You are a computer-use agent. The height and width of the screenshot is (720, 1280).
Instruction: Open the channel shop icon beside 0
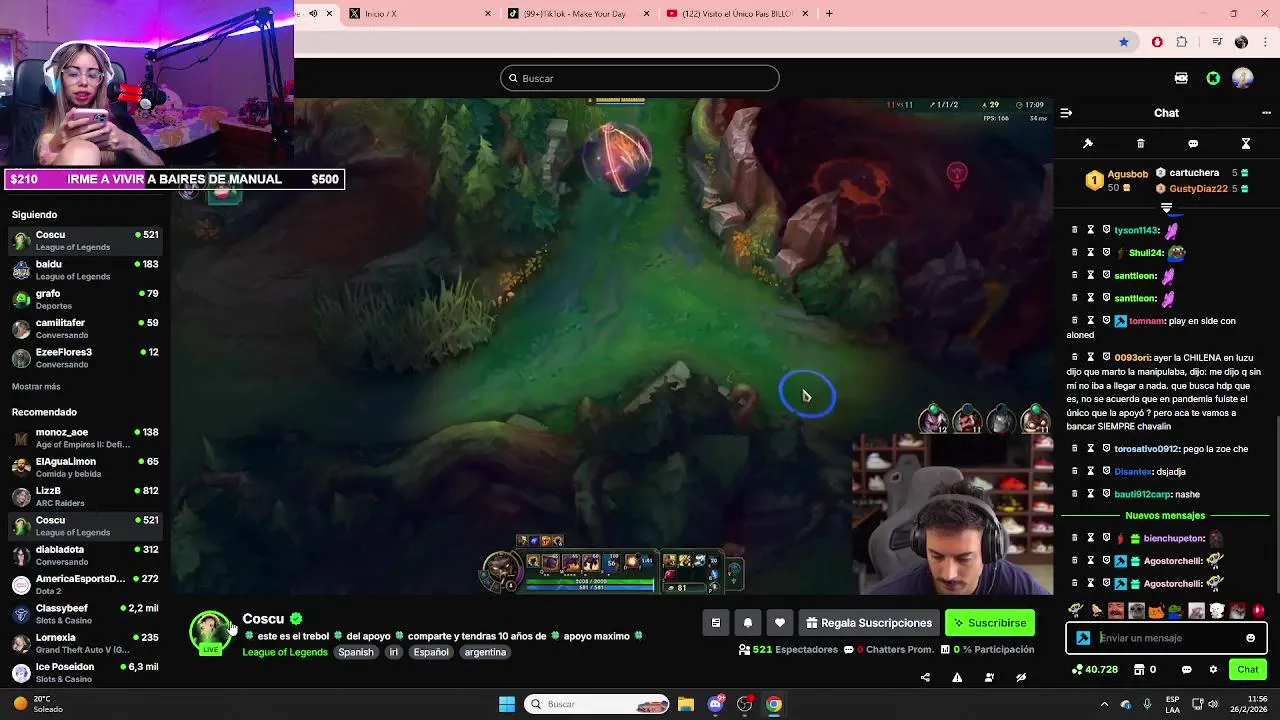pyautogui.click(x=1137, y=670)
